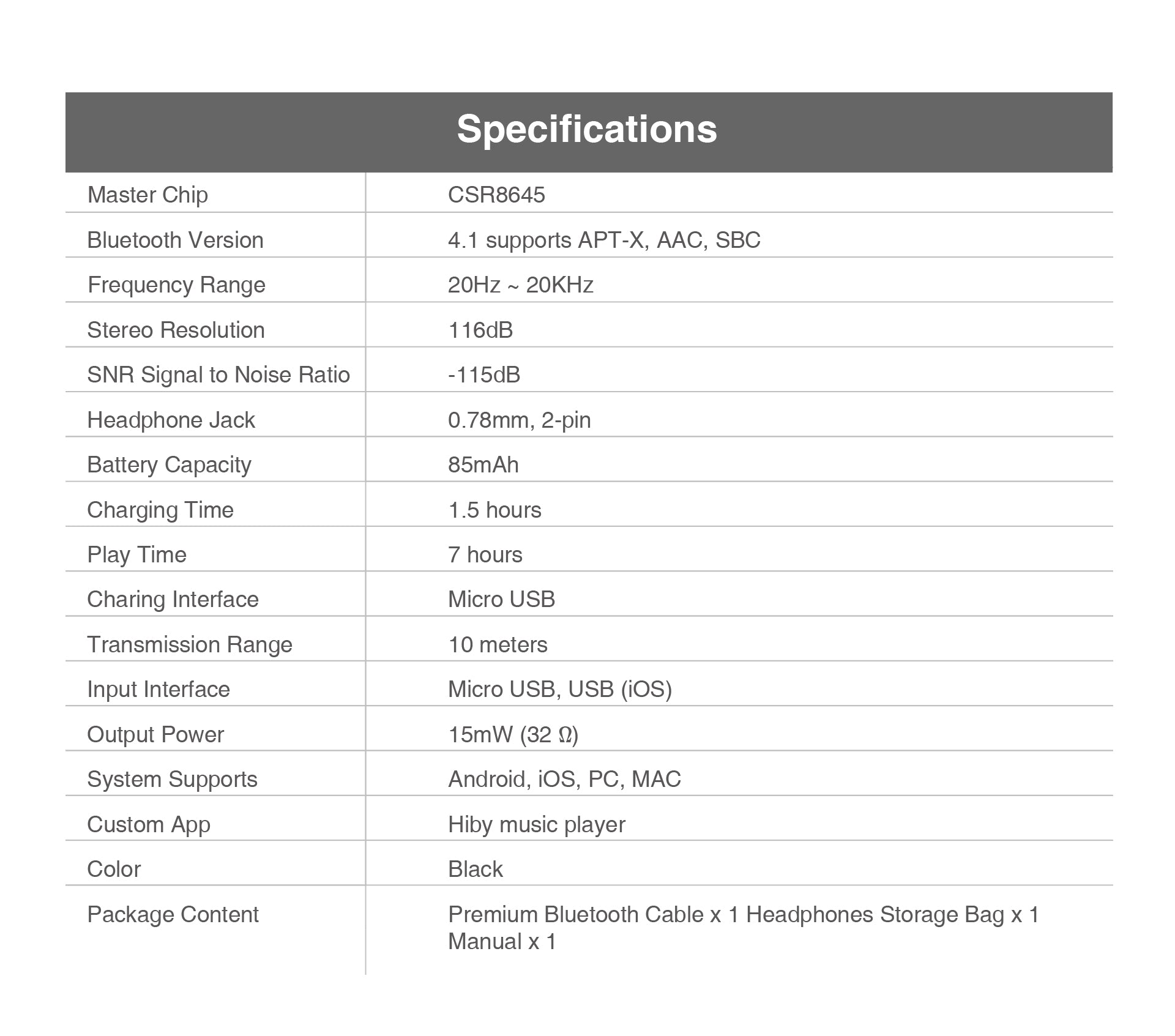The height and width of the screenshot is (1036, 1175).
Task: Click the CSR8645 chip value
Action: tap(496, 195)
